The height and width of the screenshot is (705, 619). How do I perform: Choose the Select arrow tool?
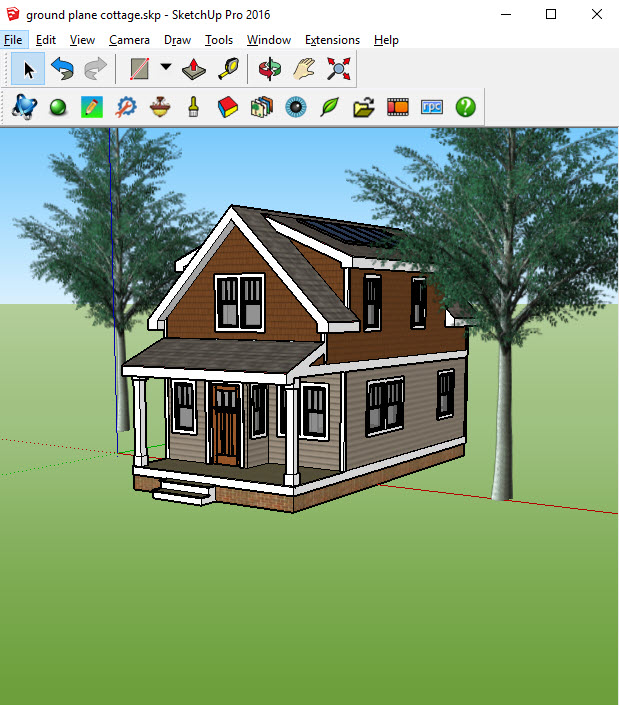pyautogui.click(x=28, y=69)
